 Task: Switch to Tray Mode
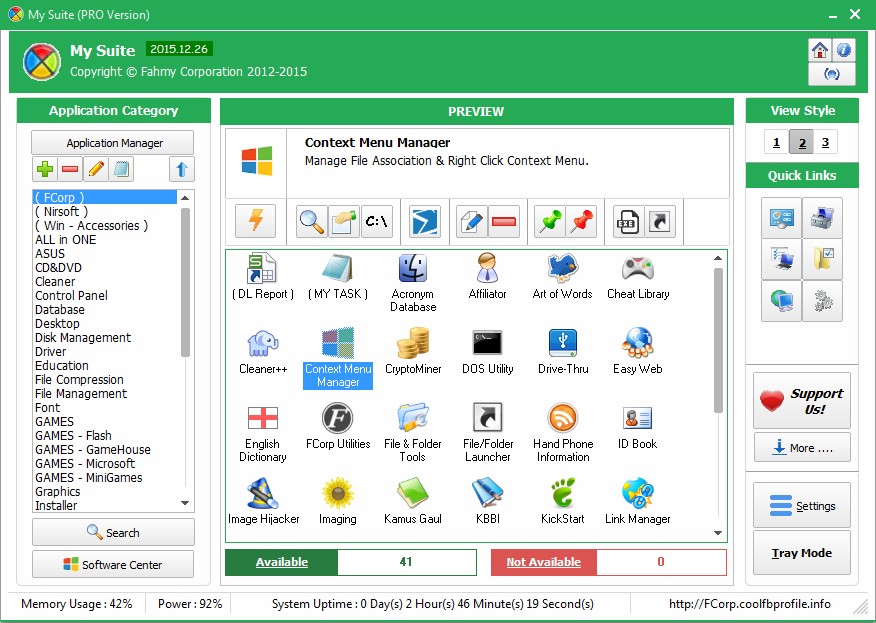[x=802, y=553]
